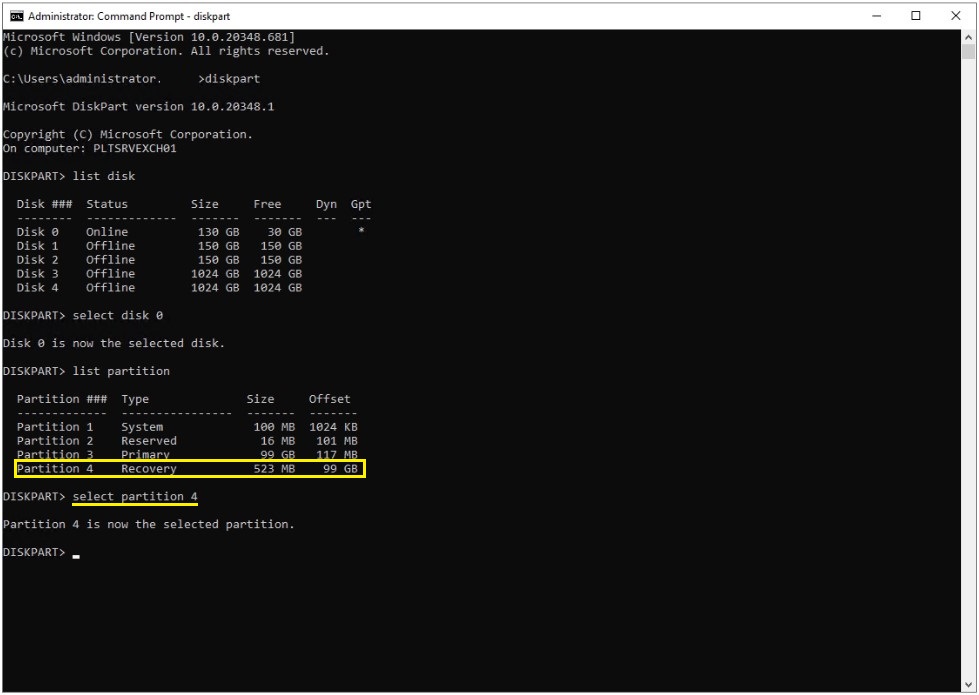Image resolution: width=979 pixels, height=695 pixels.
Task: Click the "Offline" status in the Disk 4 row
Action: tap(111, 287)
